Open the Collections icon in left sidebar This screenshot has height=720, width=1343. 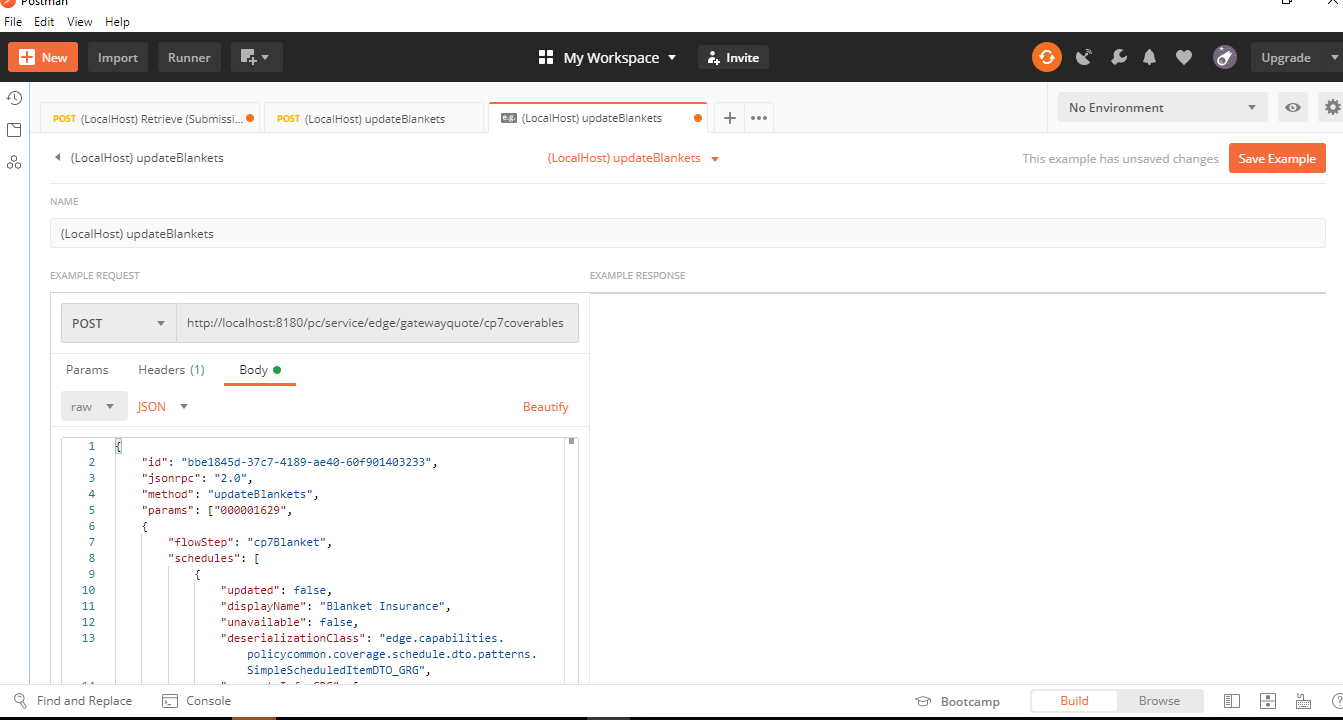pos(13,130)
